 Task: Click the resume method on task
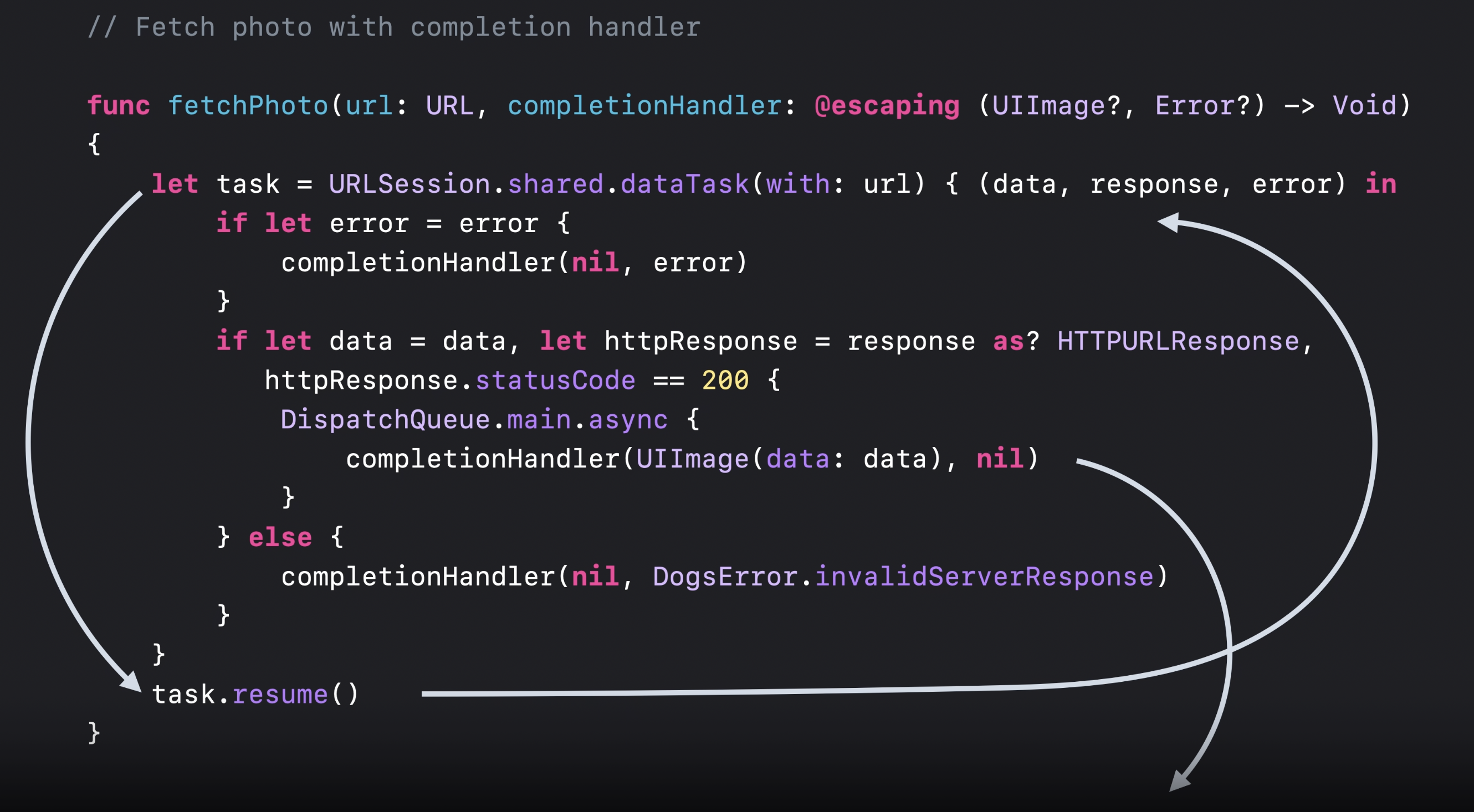click(x=280, y=695)
